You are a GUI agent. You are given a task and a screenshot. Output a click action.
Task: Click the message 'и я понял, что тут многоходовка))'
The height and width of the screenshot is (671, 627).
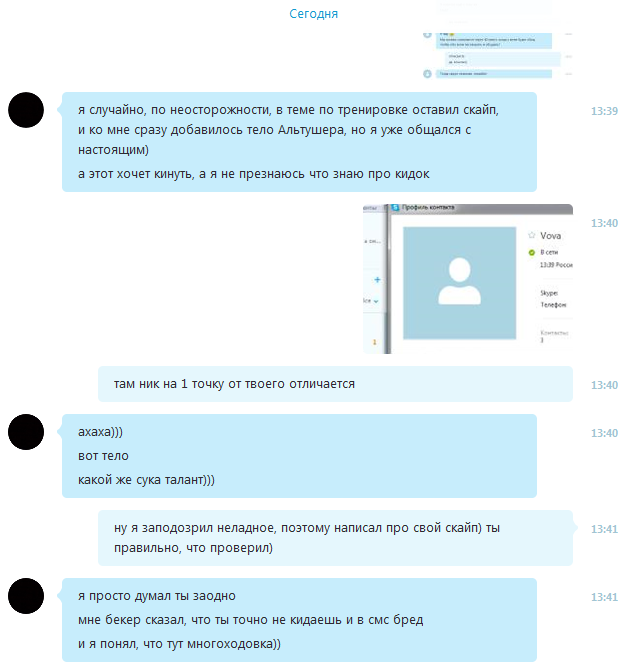click(179, 644)
